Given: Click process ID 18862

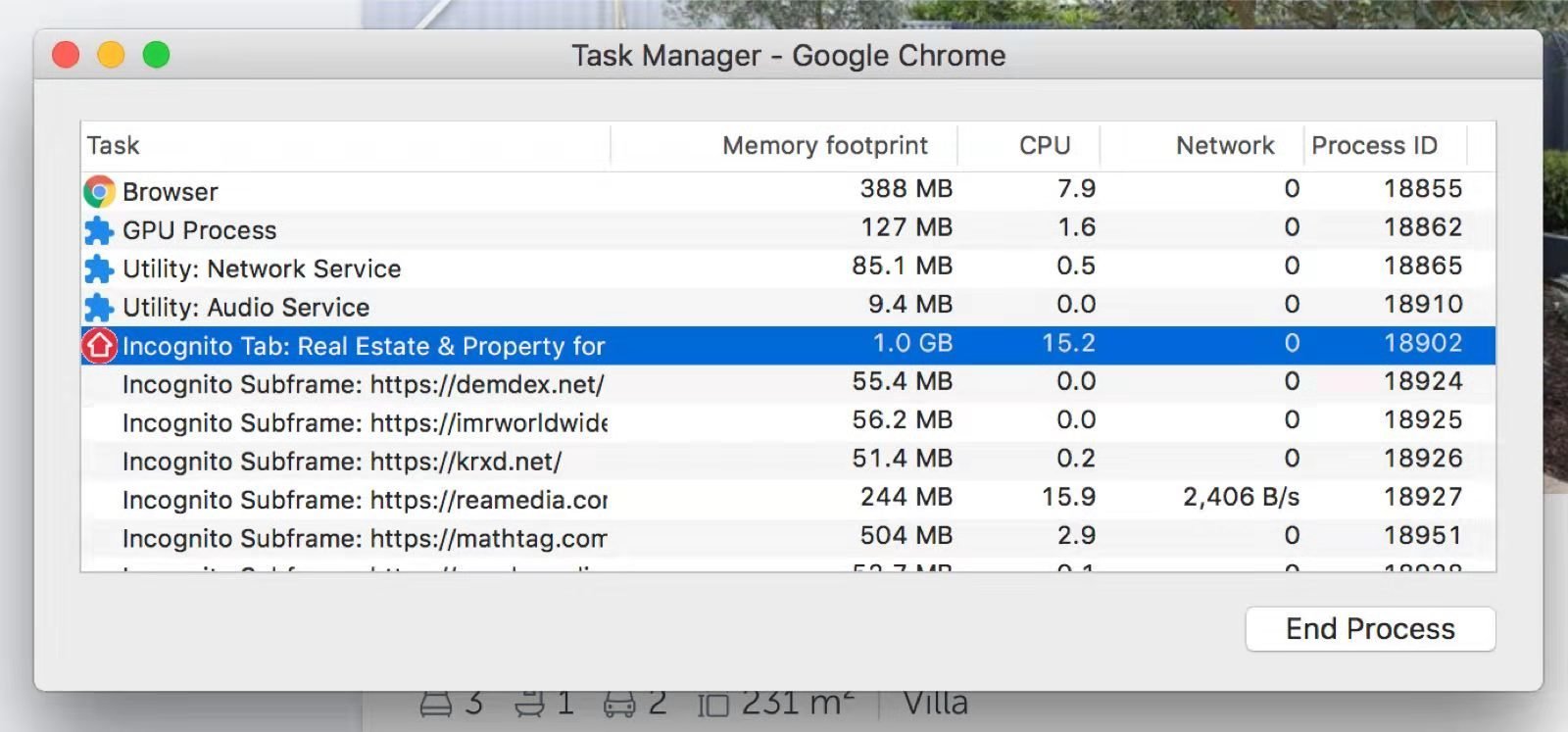Looking at the screenshot, I should pos(1423,227).
